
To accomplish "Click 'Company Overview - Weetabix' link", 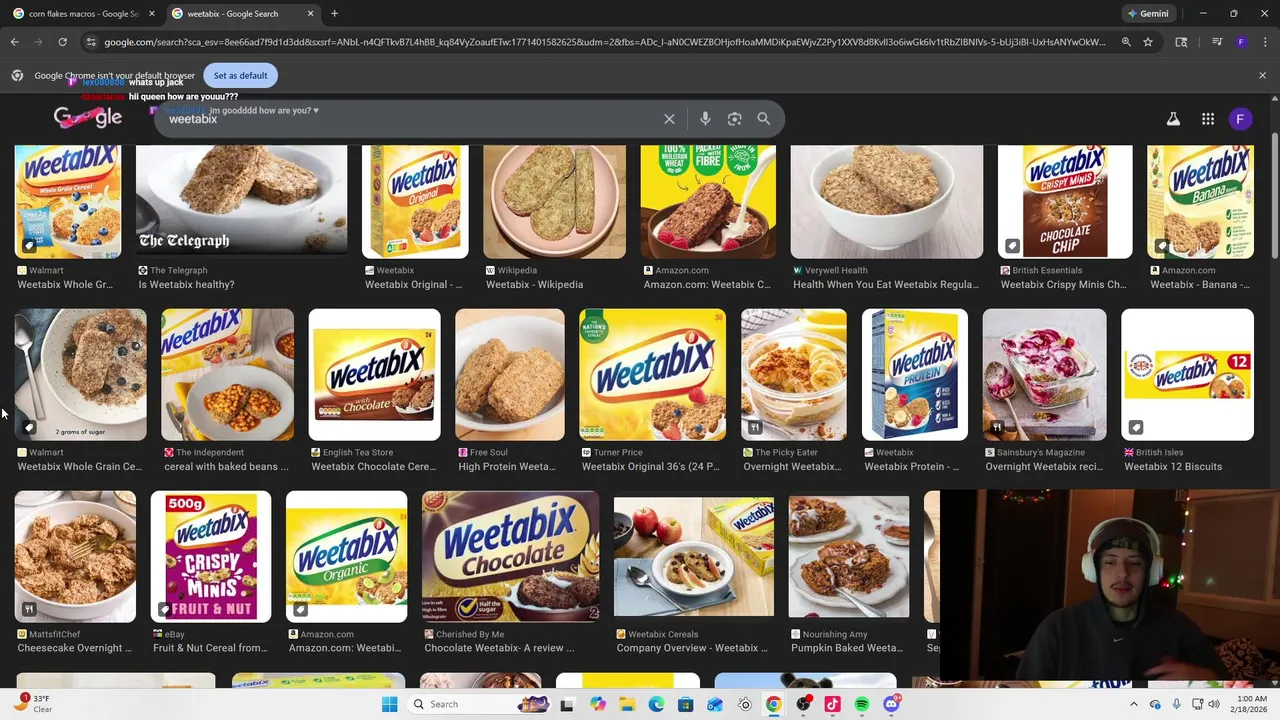I will tap(692, 648).
